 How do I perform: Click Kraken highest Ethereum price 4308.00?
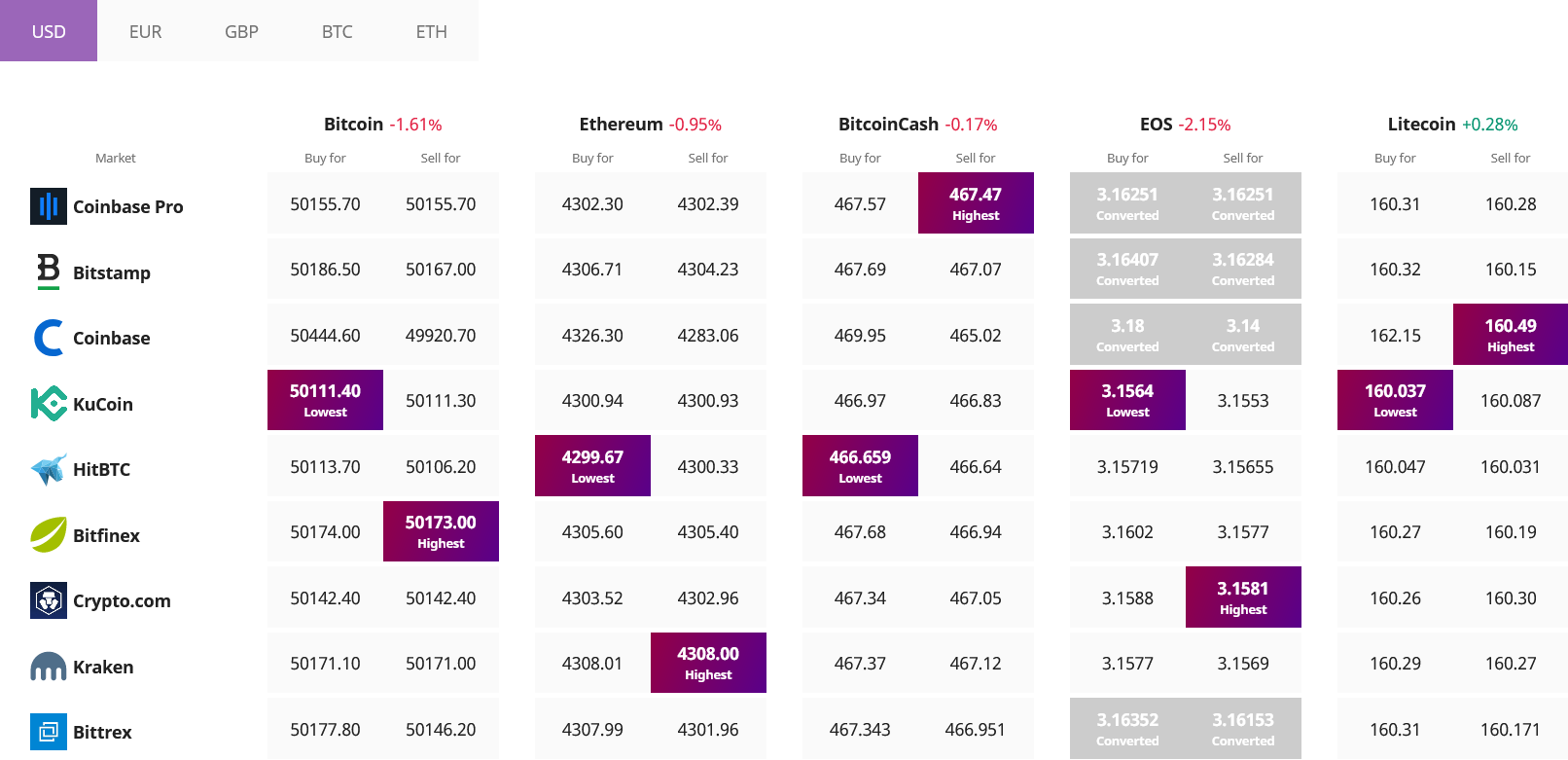[x=708, y=663]
